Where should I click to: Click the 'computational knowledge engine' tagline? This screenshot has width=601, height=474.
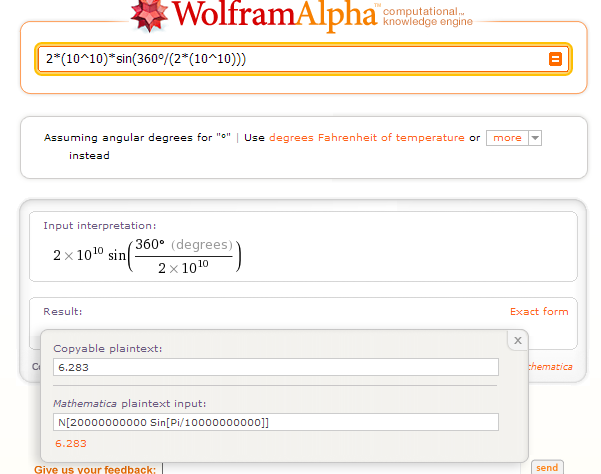click(x=428, y=16)
